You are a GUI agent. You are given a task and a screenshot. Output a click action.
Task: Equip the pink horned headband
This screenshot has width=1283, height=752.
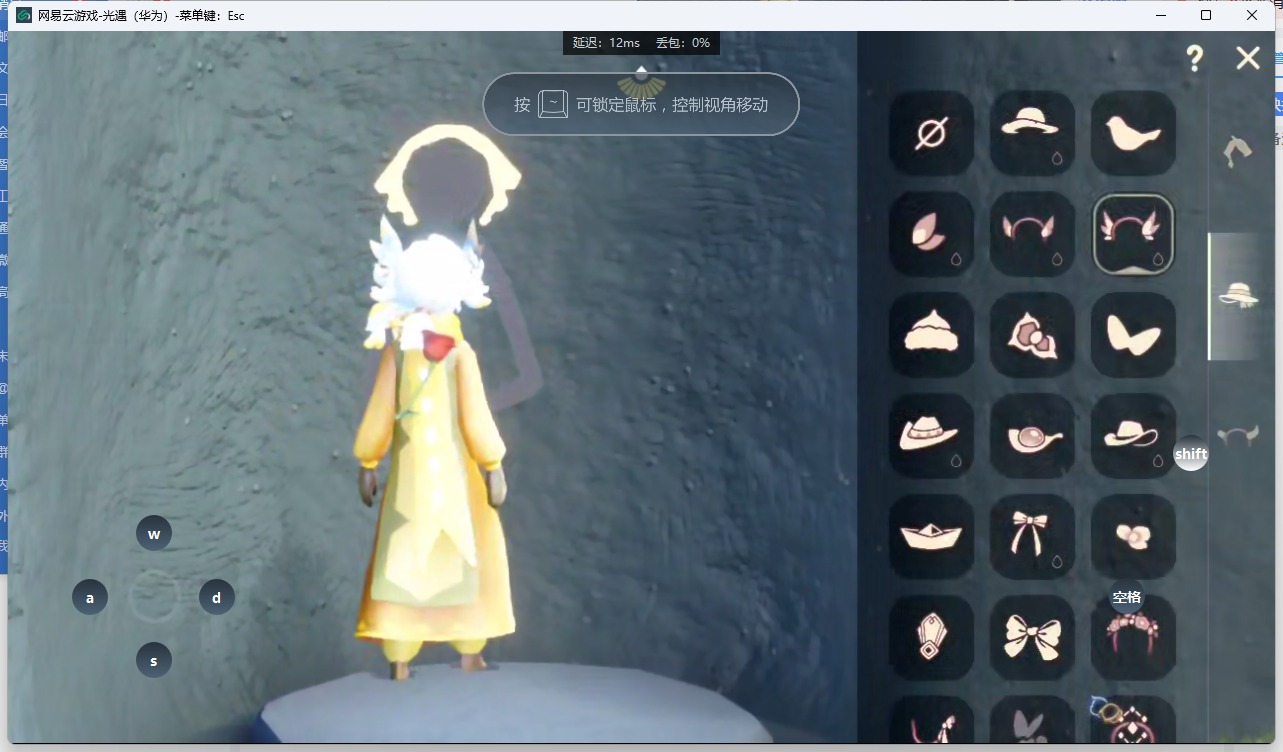point(1032,234)
